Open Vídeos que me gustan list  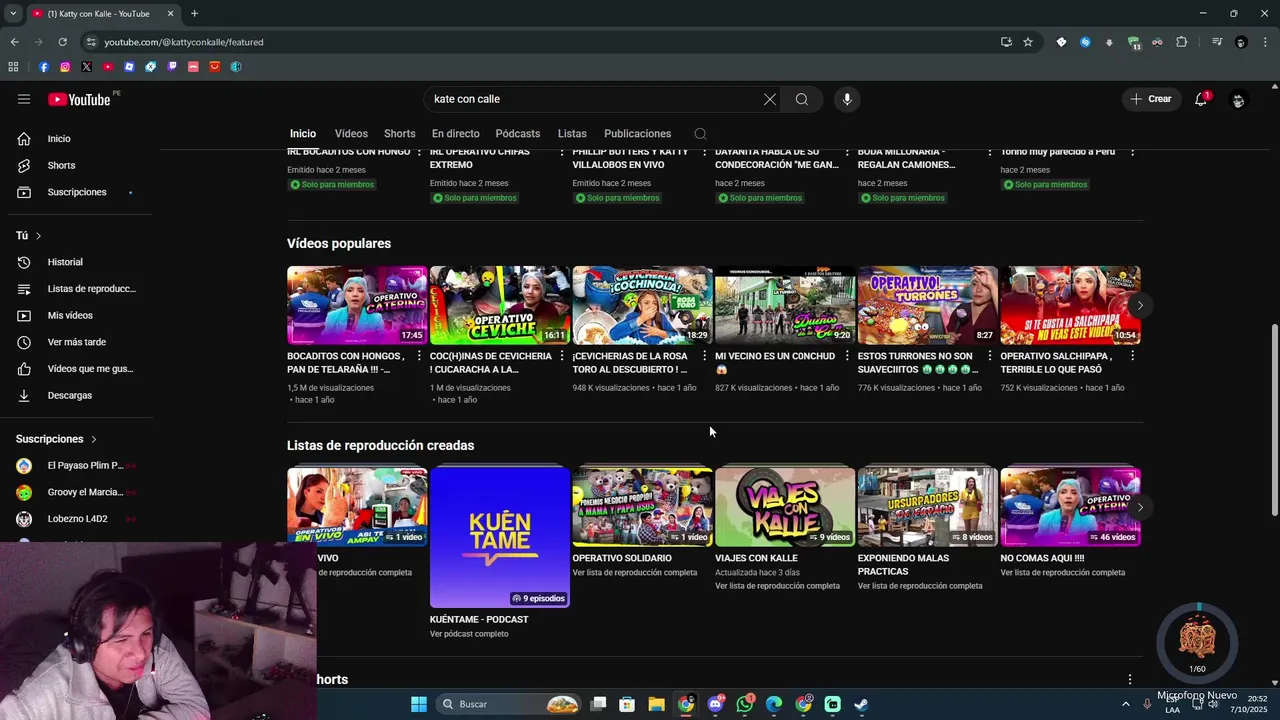click(x=76, y=369)
